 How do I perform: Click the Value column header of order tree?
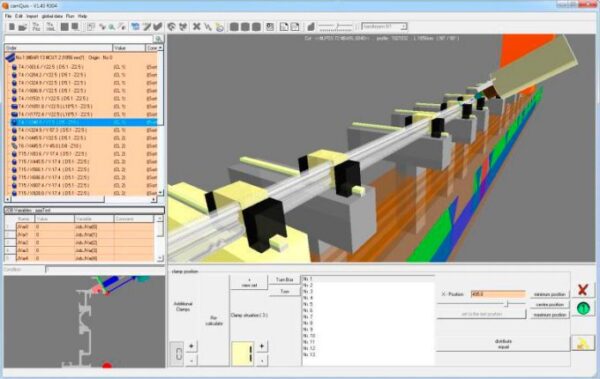129,48
